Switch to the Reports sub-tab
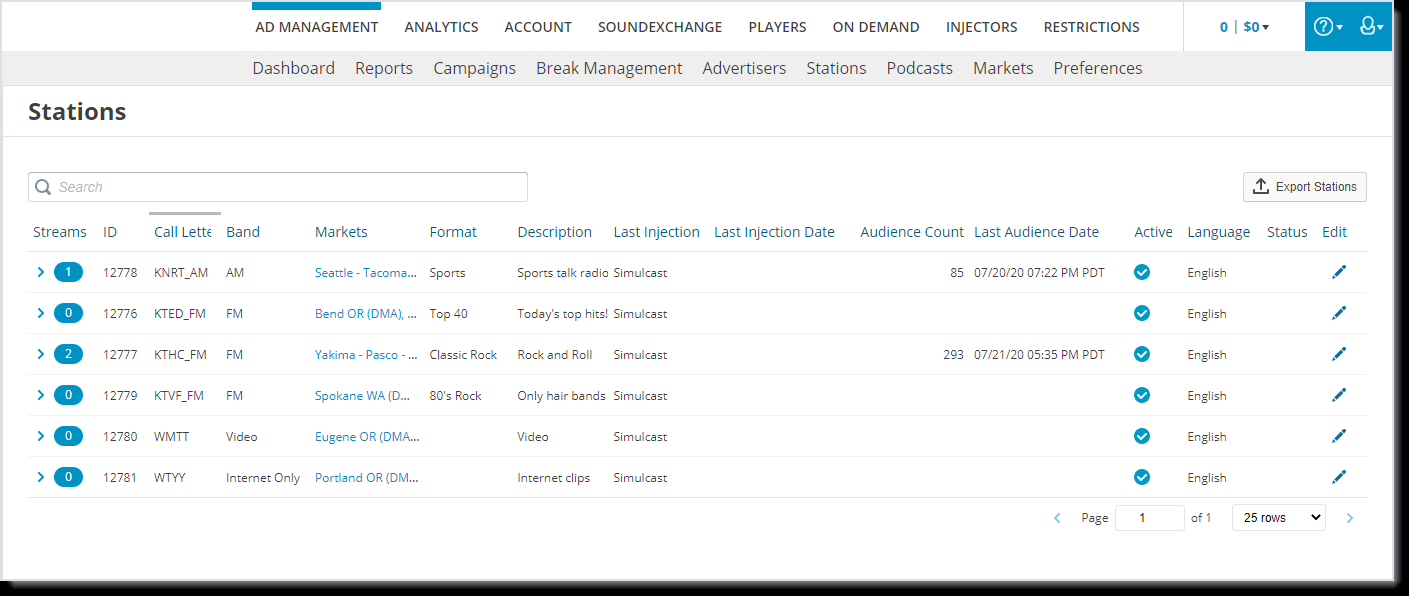The image size is (1409, 596). pyautogui.click(x=384, y=68)
